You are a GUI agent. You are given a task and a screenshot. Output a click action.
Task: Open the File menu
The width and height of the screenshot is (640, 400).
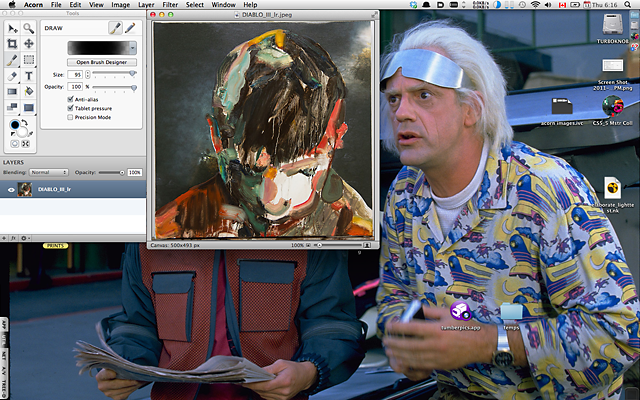(x=56, y=4)
